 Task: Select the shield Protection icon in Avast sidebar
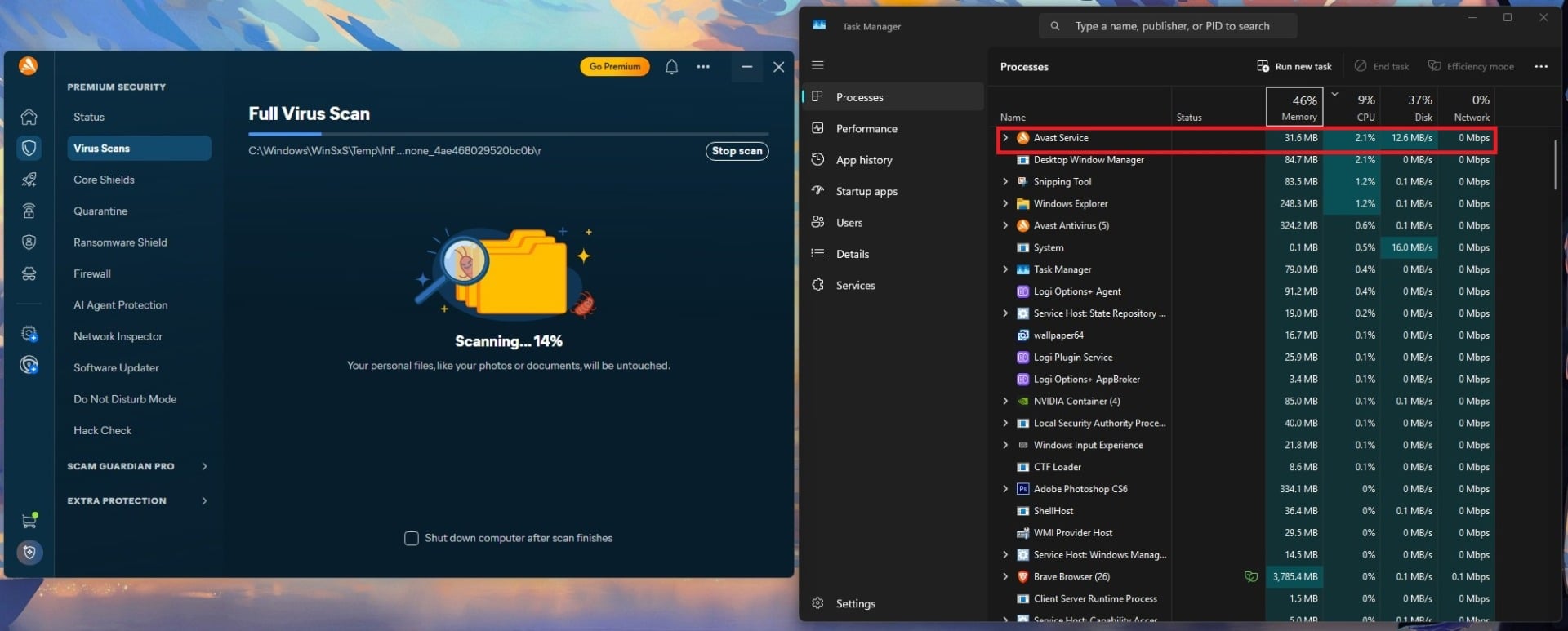pyautogui.click(x=29, y=148)
